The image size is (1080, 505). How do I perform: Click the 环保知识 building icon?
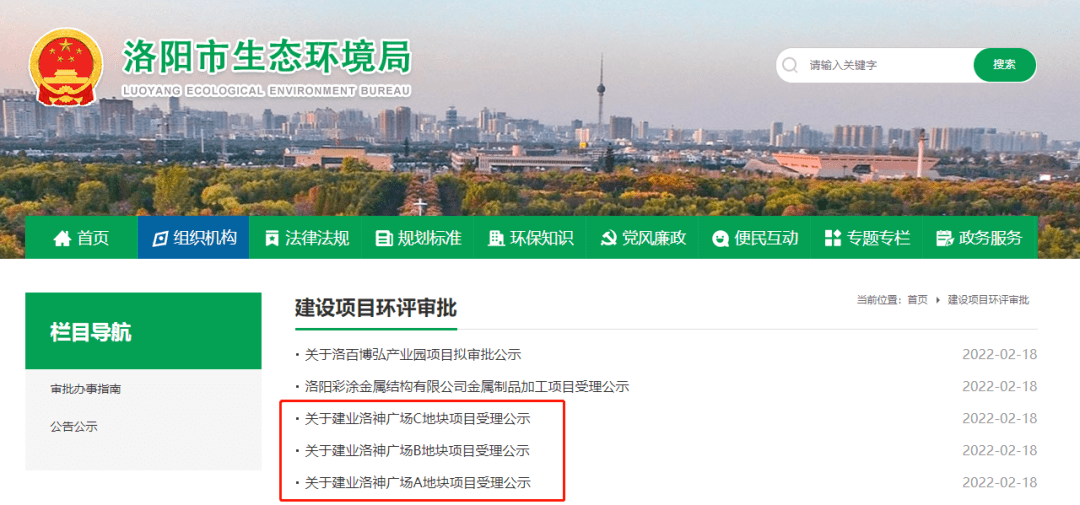[x=496, y=238]
